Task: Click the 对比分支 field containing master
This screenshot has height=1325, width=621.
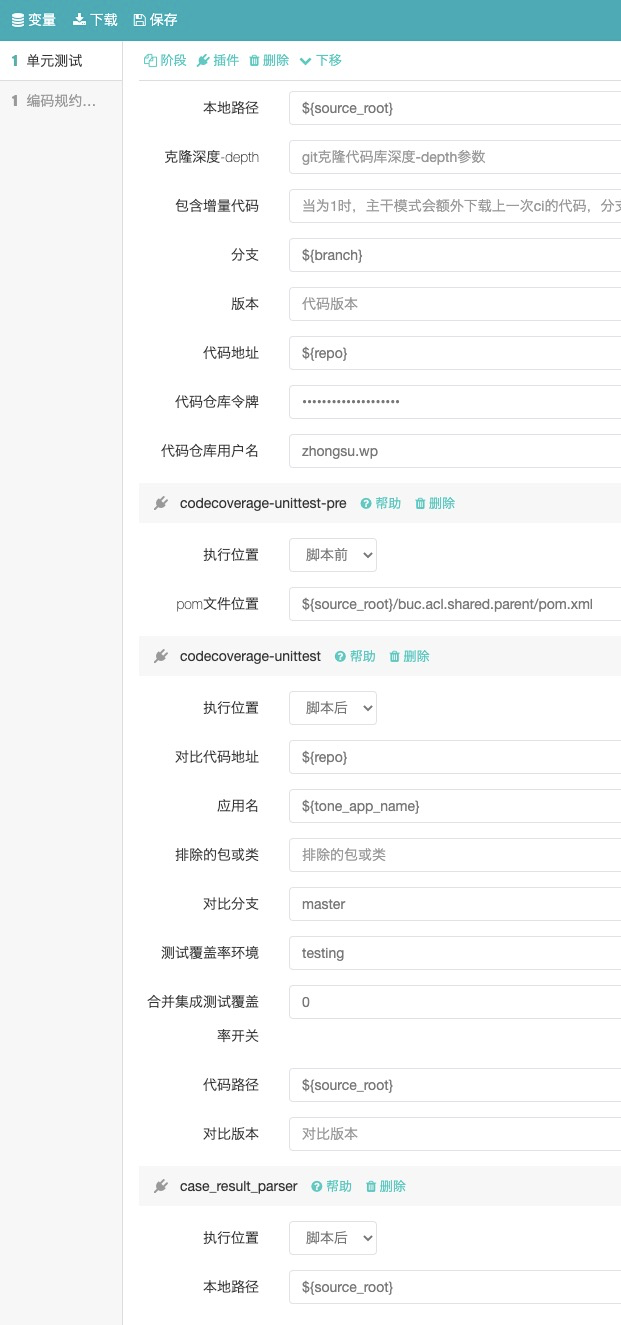Action: coord(455,904)
